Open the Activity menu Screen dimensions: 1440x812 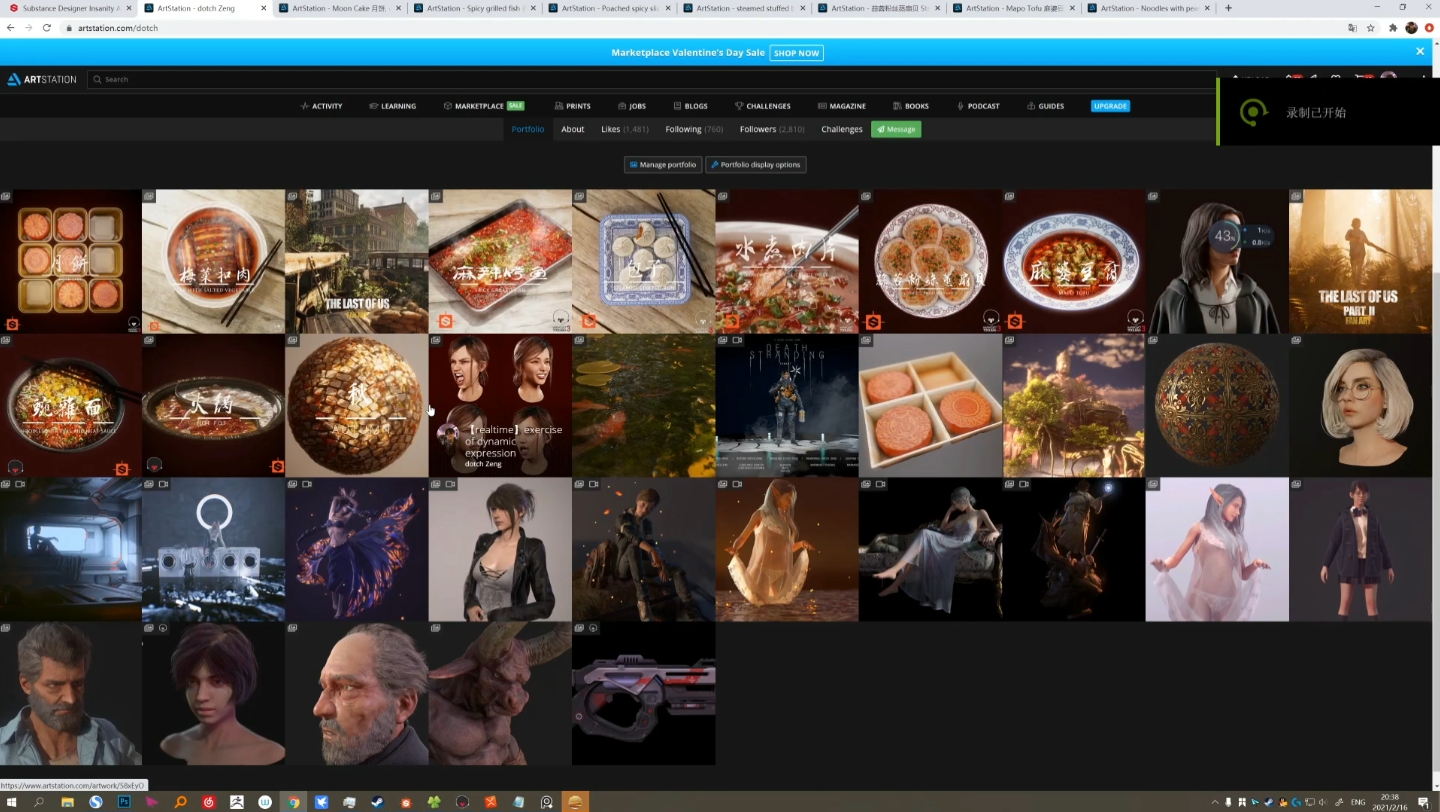click(x=321, y=106)
